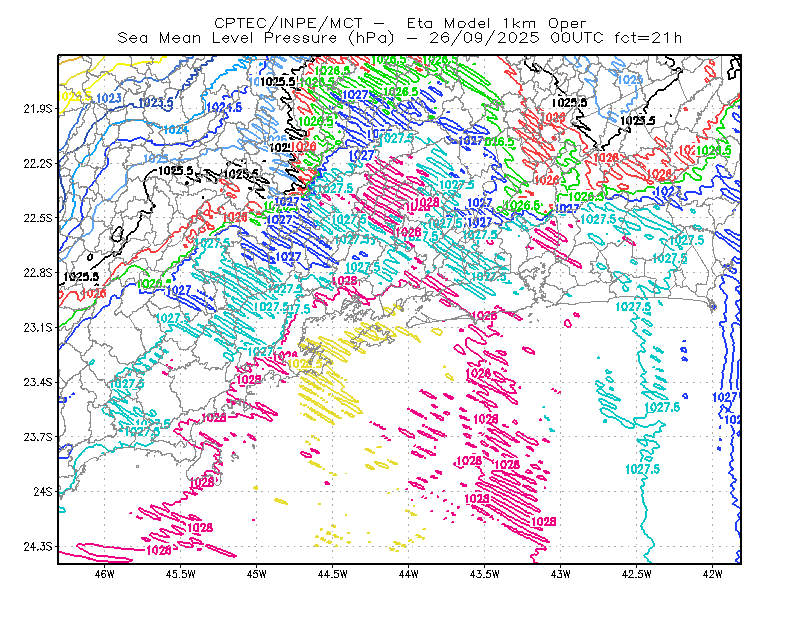Click the light-blue "1024" contour label
800x618 pixels.
pos(176,130)
